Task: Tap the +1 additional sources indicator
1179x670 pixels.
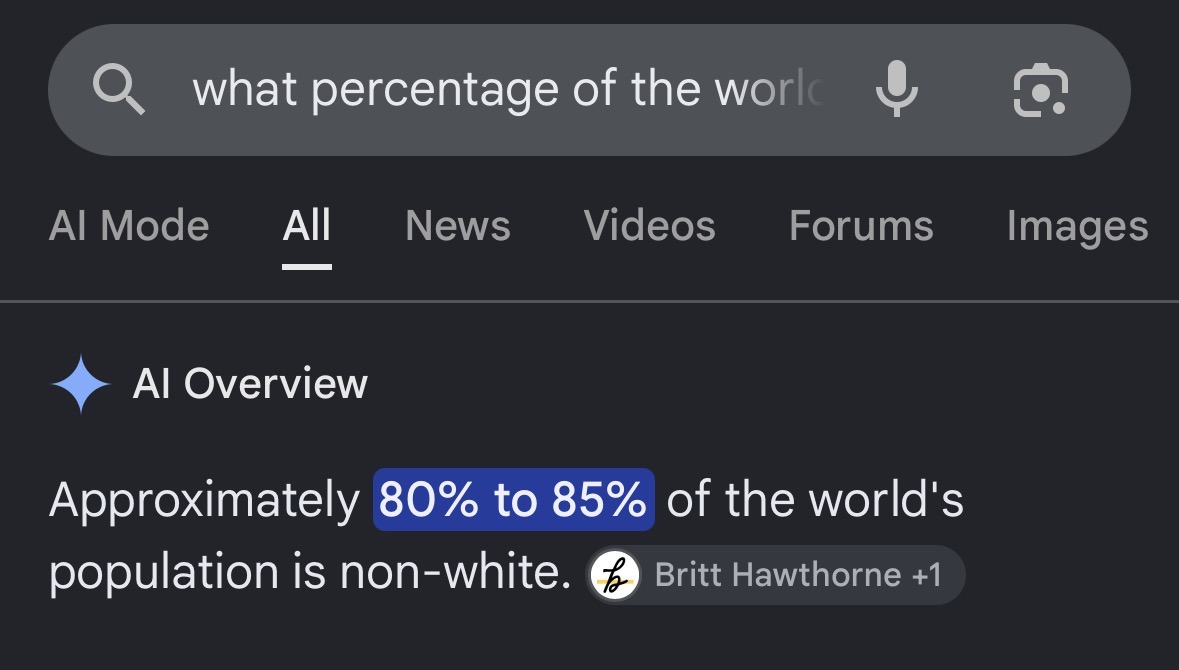Action: click(926, 575)
